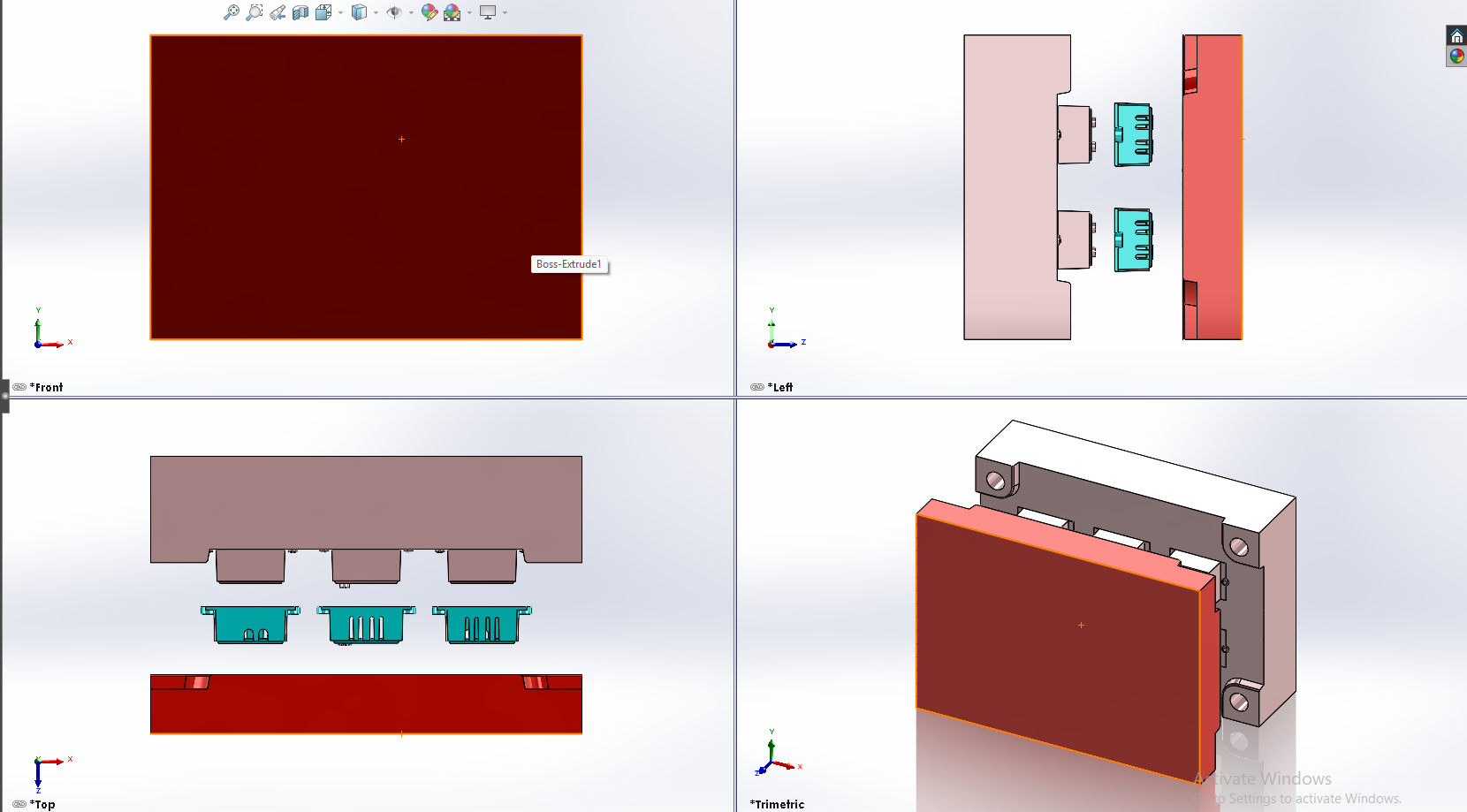Click the Apply Scene icon
This screenshot has height=812, width=1467.
point(452,12)
